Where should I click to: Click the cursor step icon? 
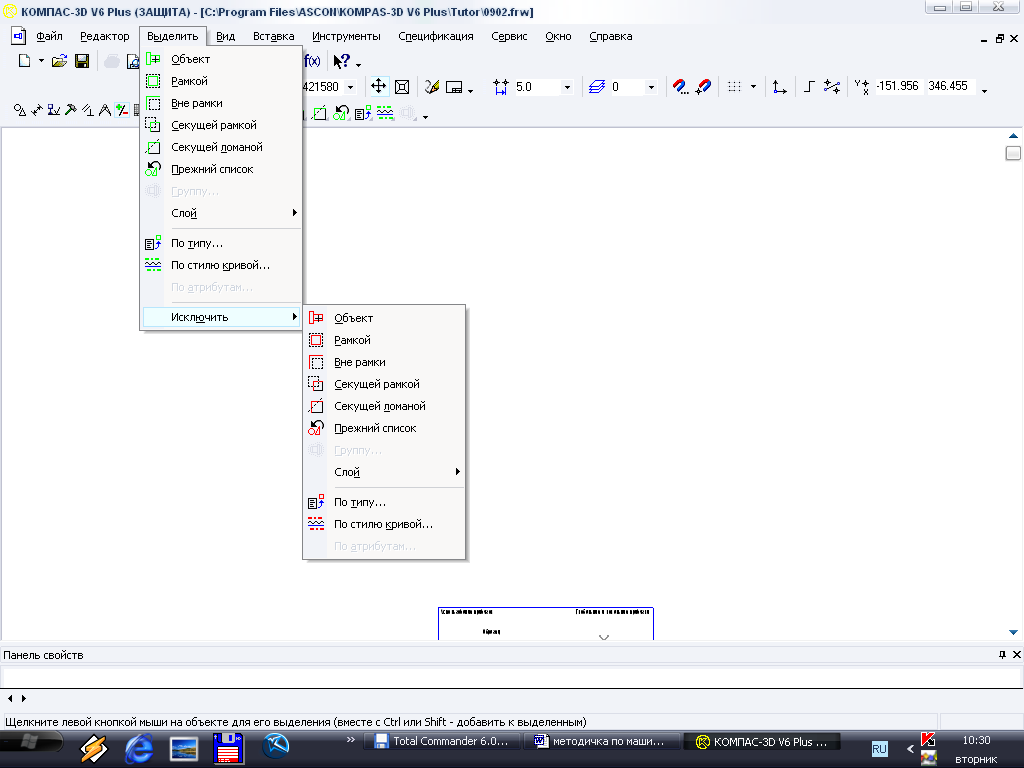tap(501, 86)
